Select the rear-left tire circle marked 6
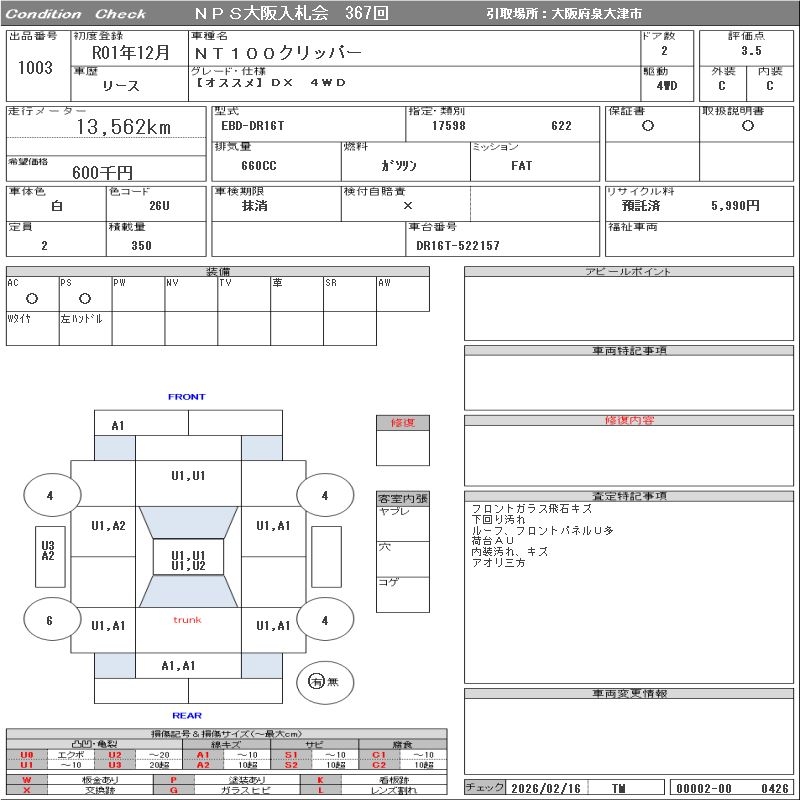This screenshot has width=800, height=800. tap(49, 620)
